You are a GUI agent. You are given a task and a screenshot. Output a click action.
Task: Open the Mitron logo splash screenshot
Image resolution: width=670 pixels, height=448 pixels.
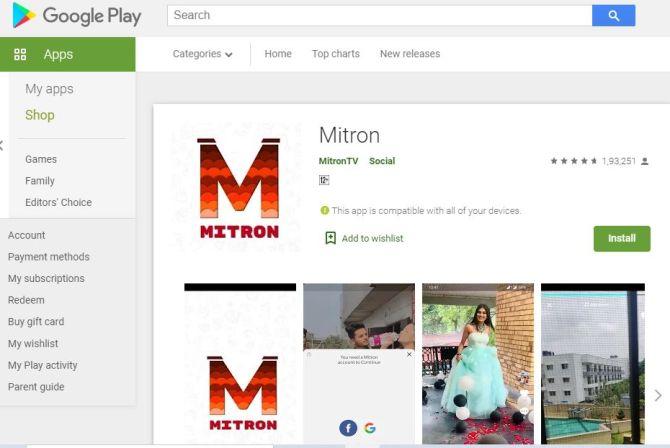point(240,364)
